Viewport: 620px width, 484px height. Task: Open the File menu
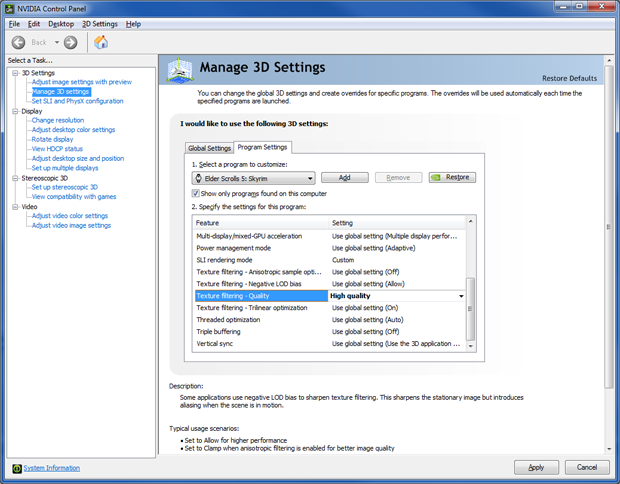tap(14, 24)
